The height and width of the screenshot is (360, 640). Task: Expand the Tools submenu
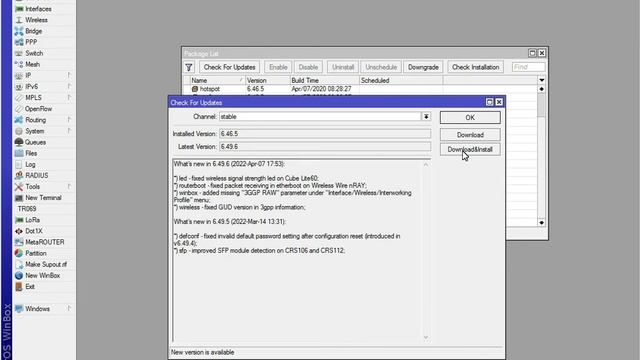click(x=69, y=187)
